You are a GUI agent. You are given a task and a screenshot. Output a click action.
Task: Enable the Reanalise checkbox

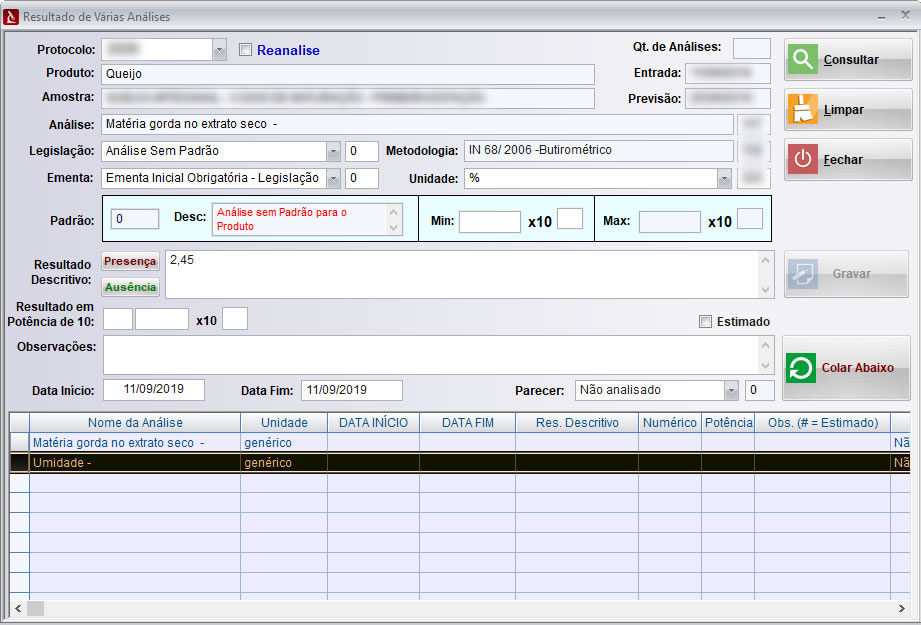pos(246,50)
